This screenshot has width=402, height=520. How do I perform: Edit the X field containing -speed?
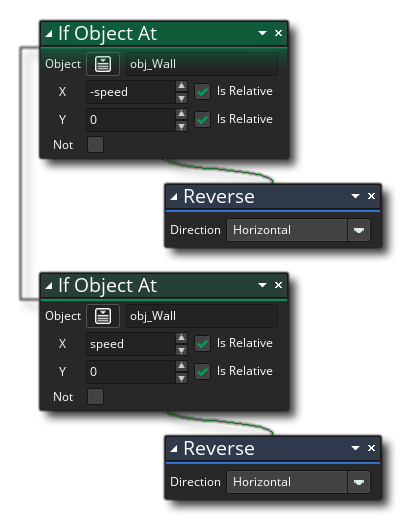[x=131, y=92]
